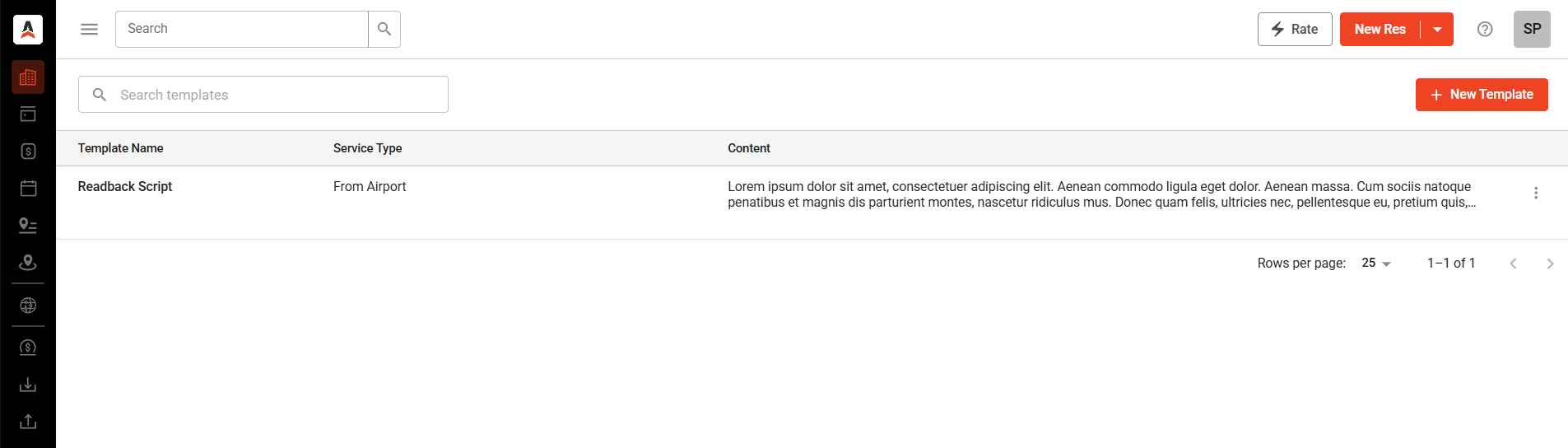The width and height of the screenshot is (1568, 448).
Task: Go to previous page chevron
Action: [1513, 264]
